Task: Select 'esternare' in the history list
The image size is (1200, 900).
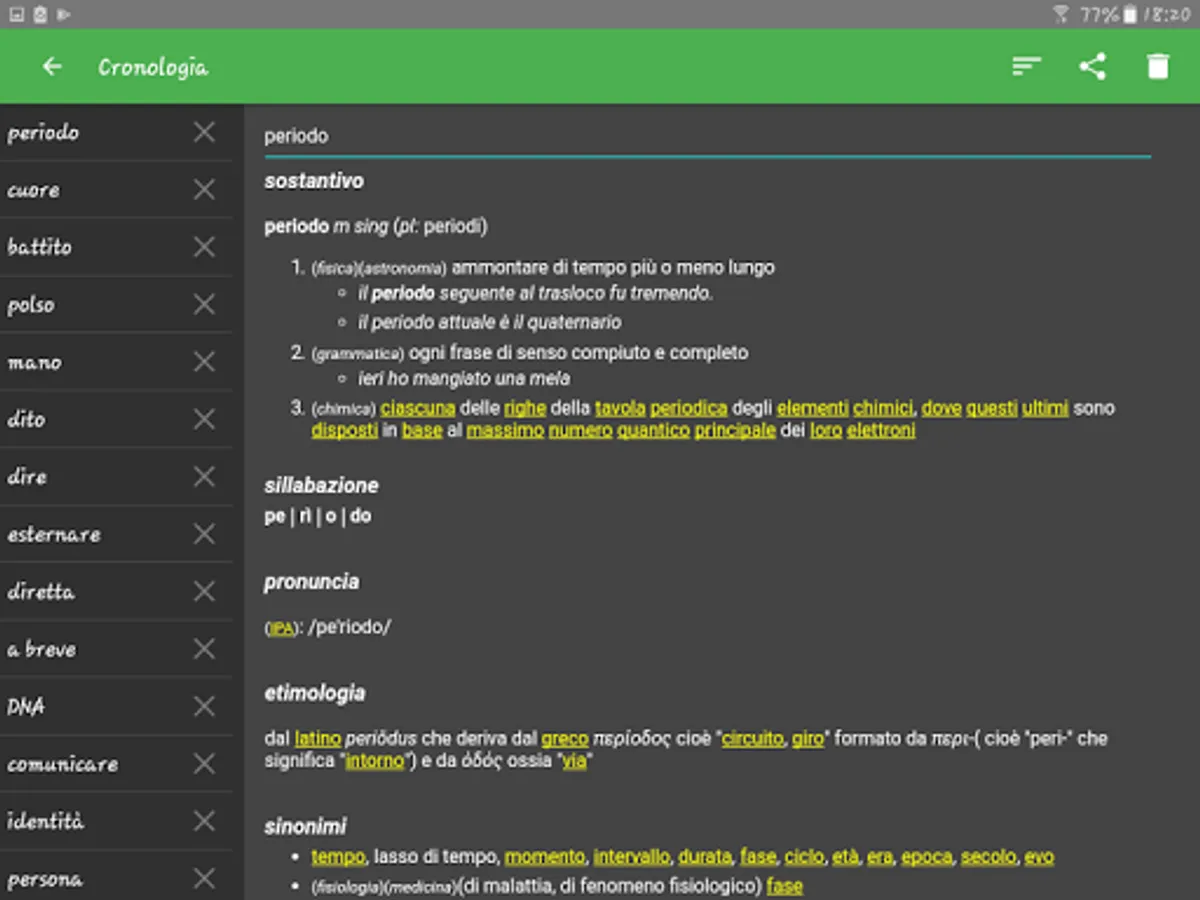Action: pyautogui.click(x=54, y=535)
